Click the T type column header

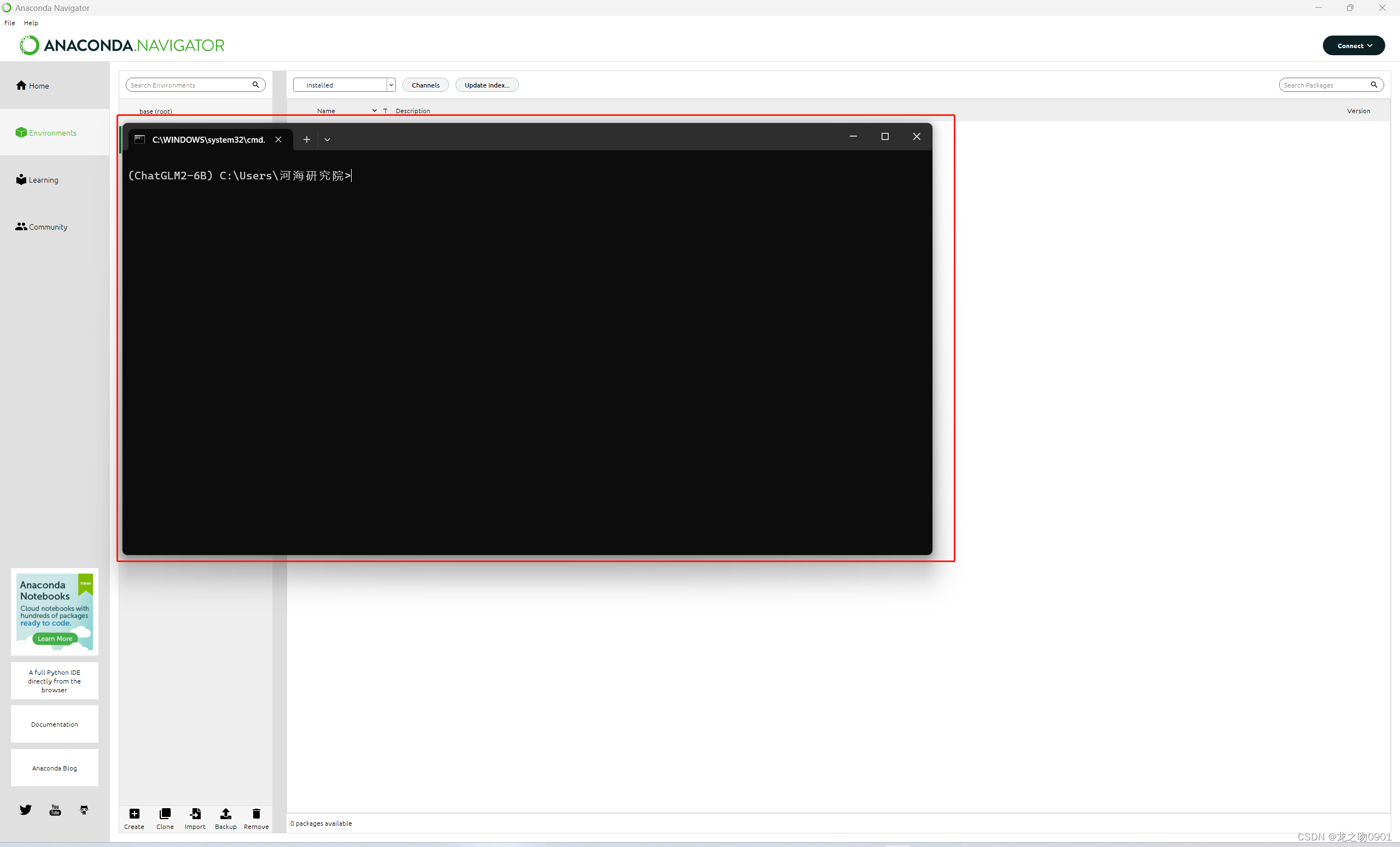pyautogui.click(x=385, y=111)
